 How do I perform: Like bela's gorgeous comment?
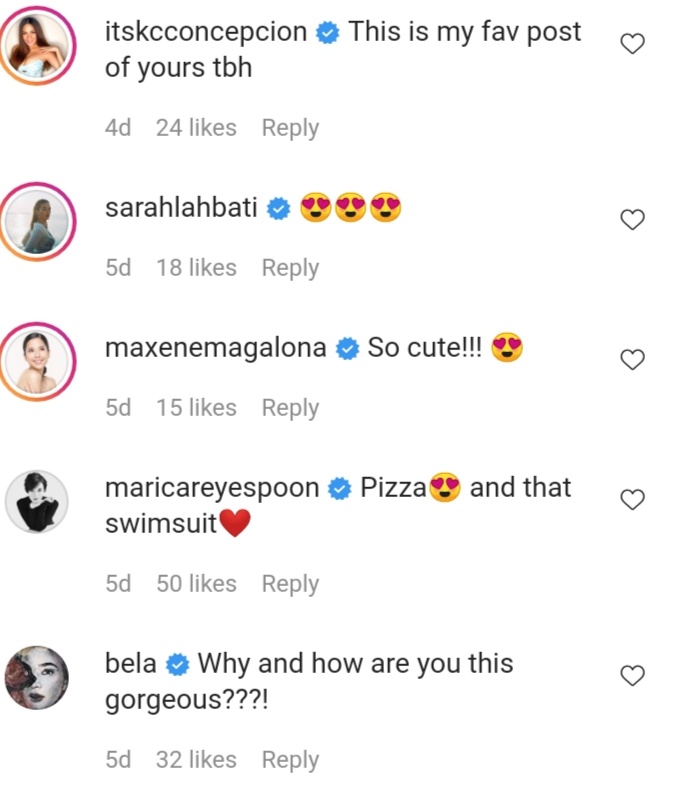pos(632,675)
